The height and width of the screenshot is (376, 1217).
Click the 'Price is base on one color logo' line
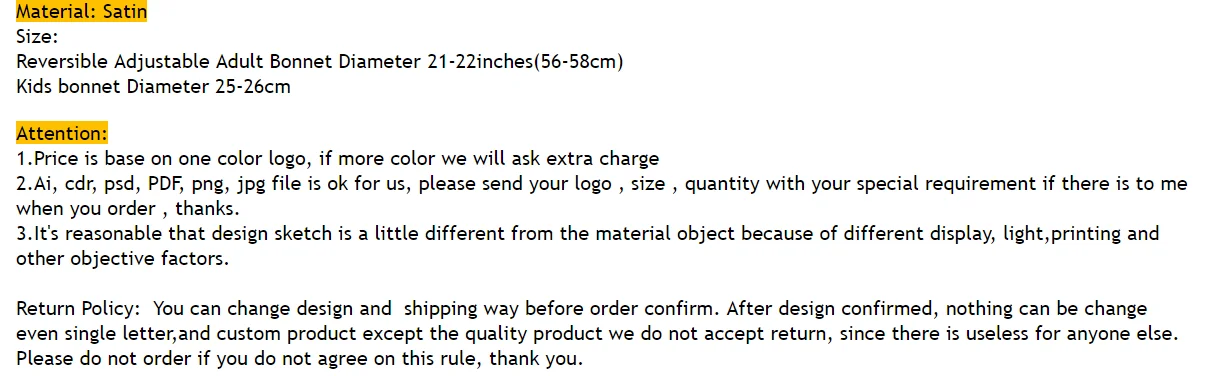coord(337,158)
